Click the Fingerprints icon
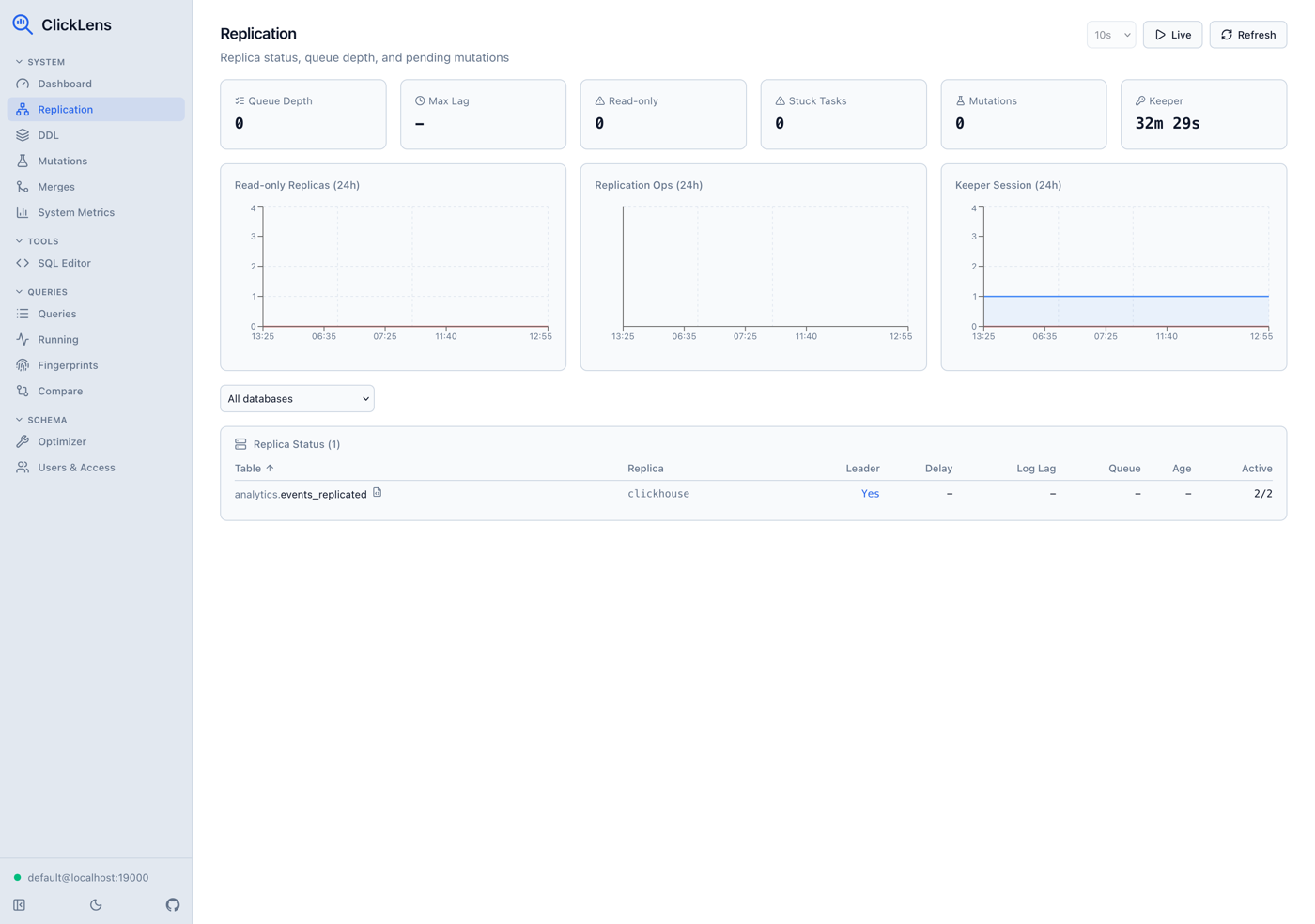 tap(23, 365)
